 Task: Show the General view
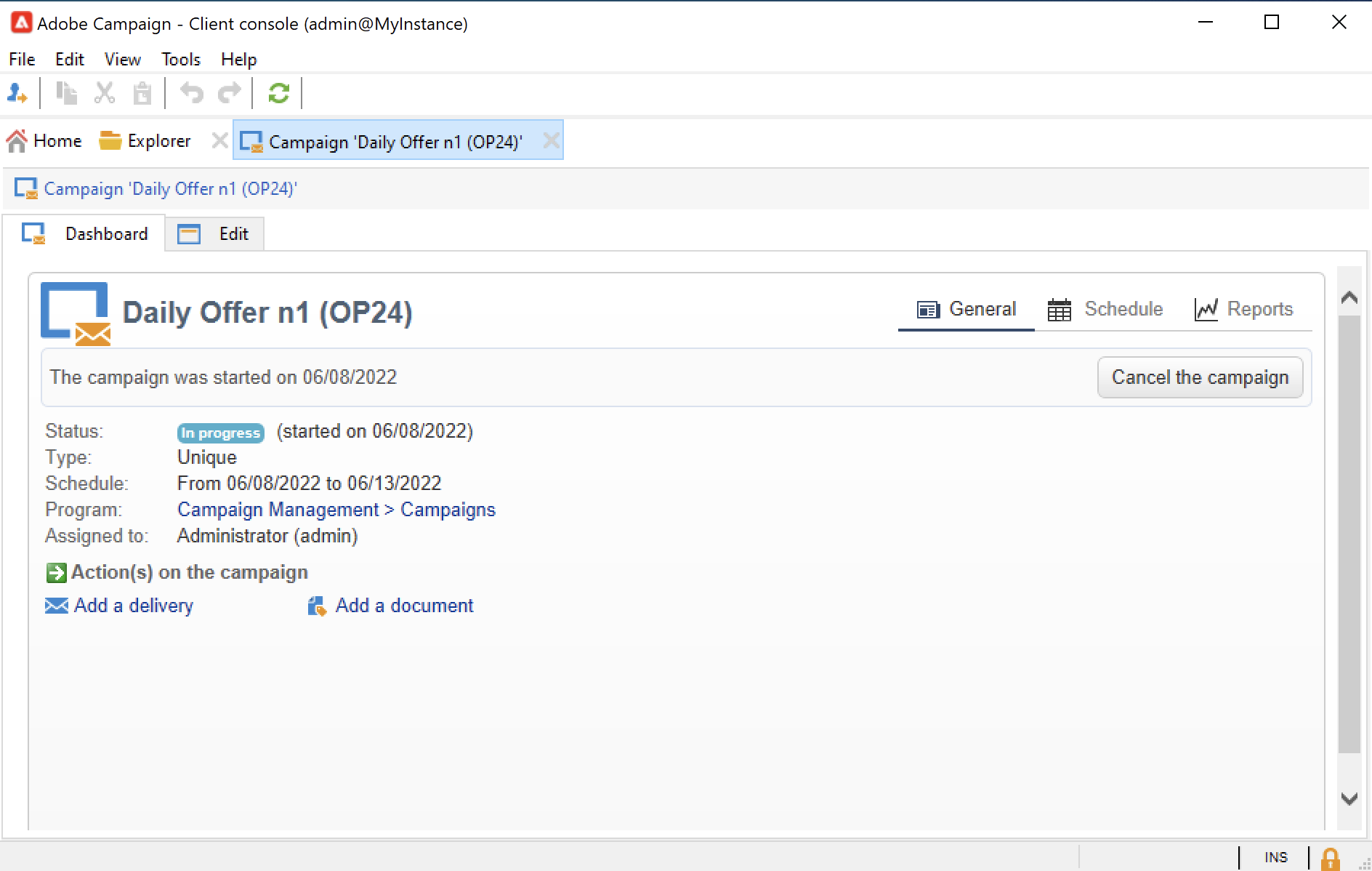967,310
